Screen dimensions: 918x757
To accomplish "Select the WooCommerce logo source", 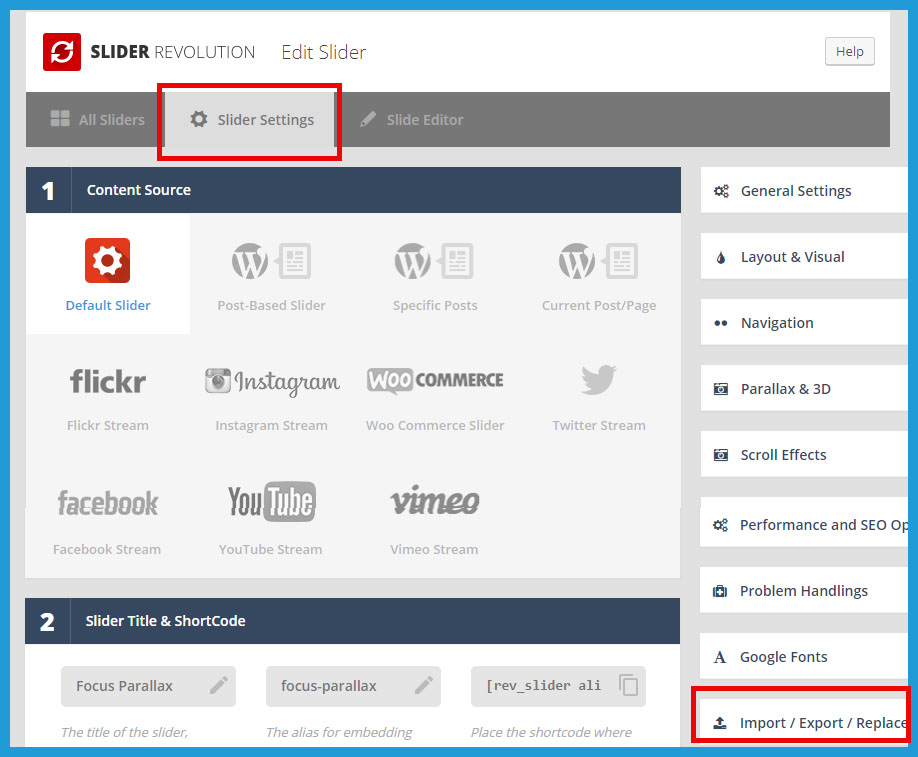I will click(435, 381).
